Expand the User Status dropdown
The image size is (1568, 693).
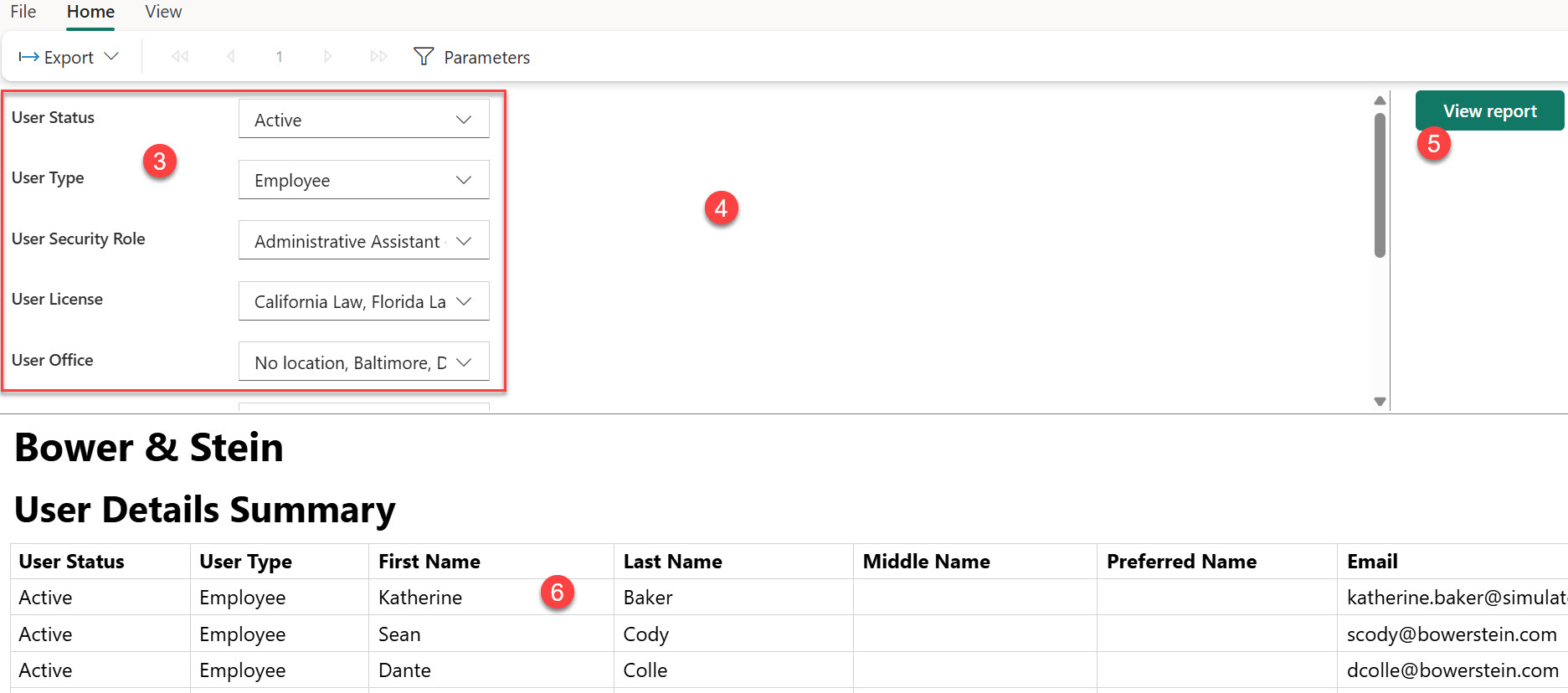tap(364, 120)
